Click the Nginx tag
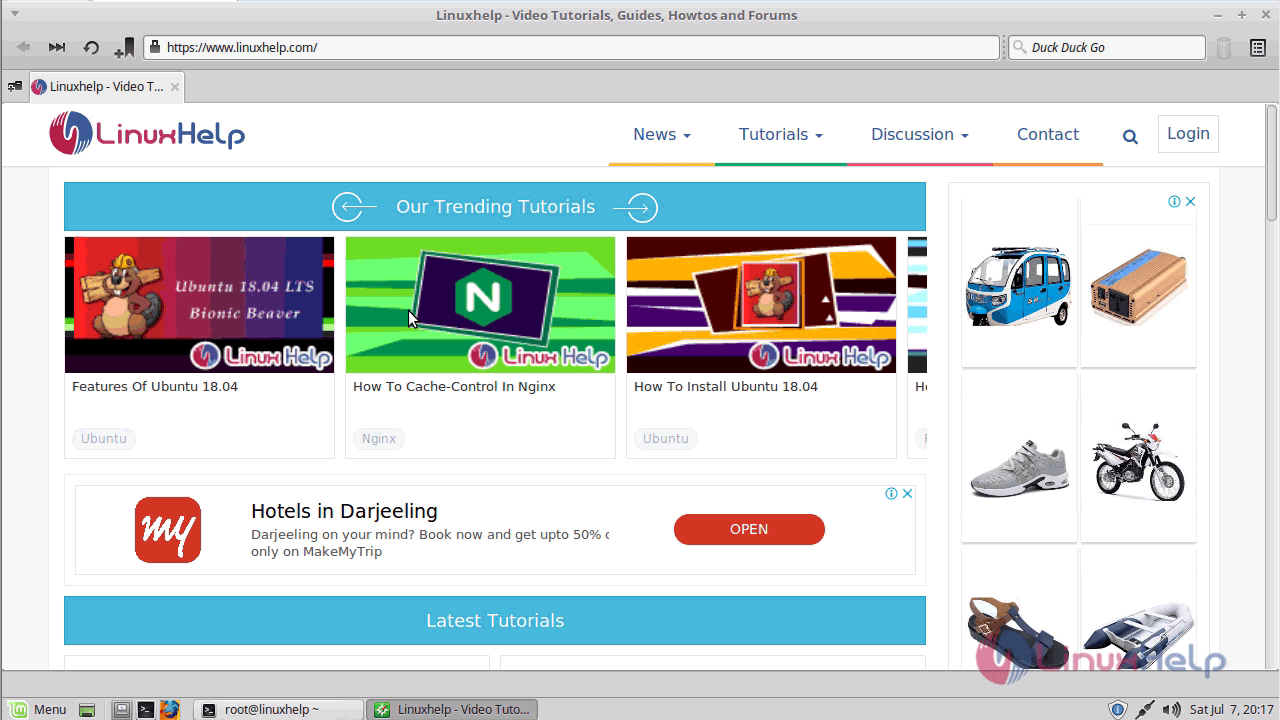The height and width of the screenshot is (720, 1280). [x=379, y=438]
